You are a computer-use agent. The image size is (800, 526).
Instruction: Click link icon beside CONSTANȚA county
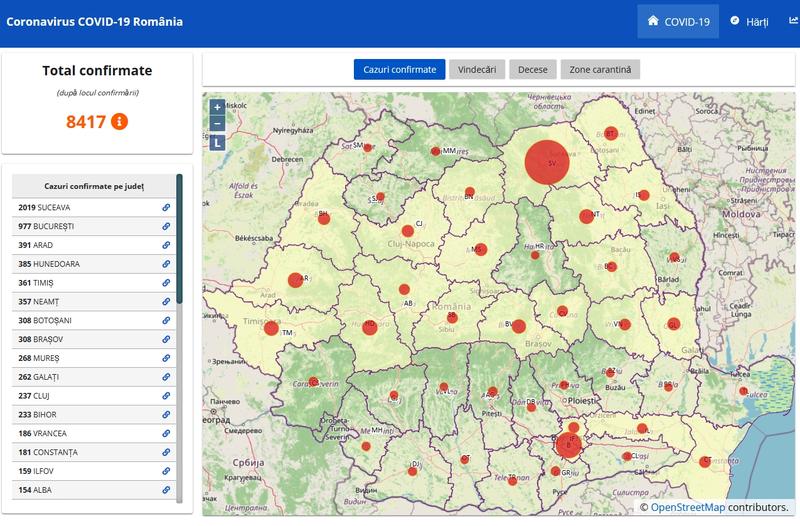(x=166, y=452)
